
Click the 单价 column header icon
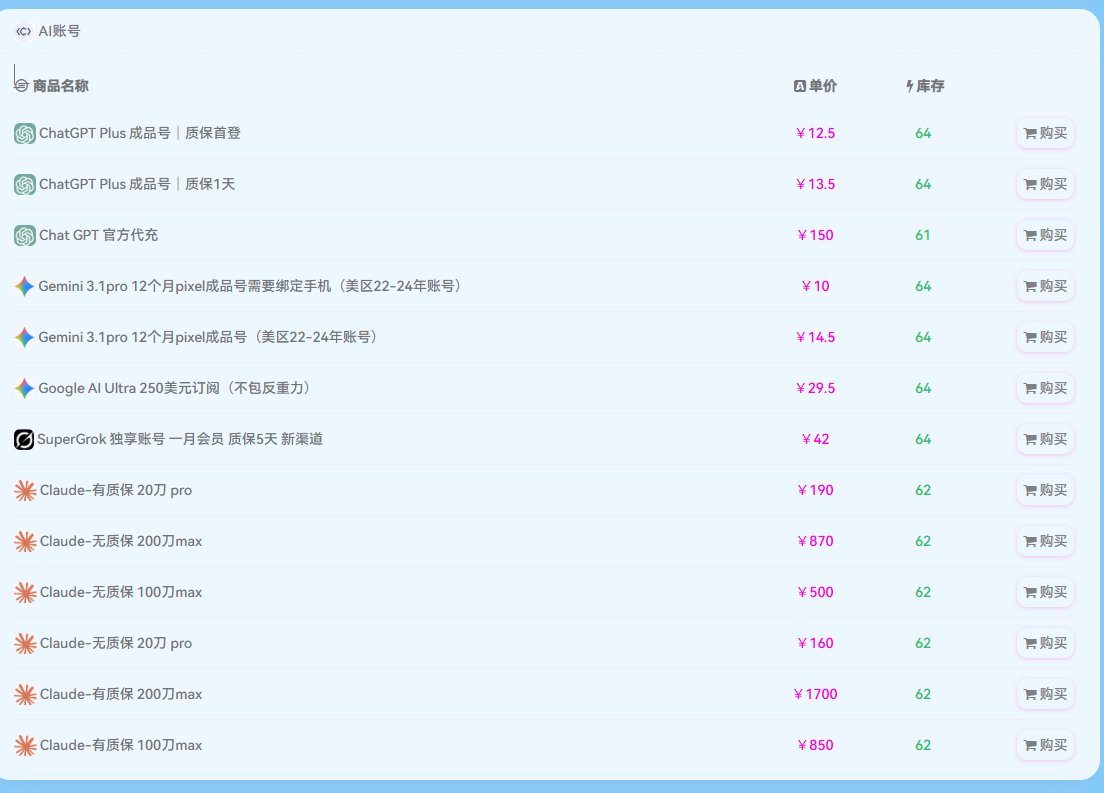[x=799, y=86]
